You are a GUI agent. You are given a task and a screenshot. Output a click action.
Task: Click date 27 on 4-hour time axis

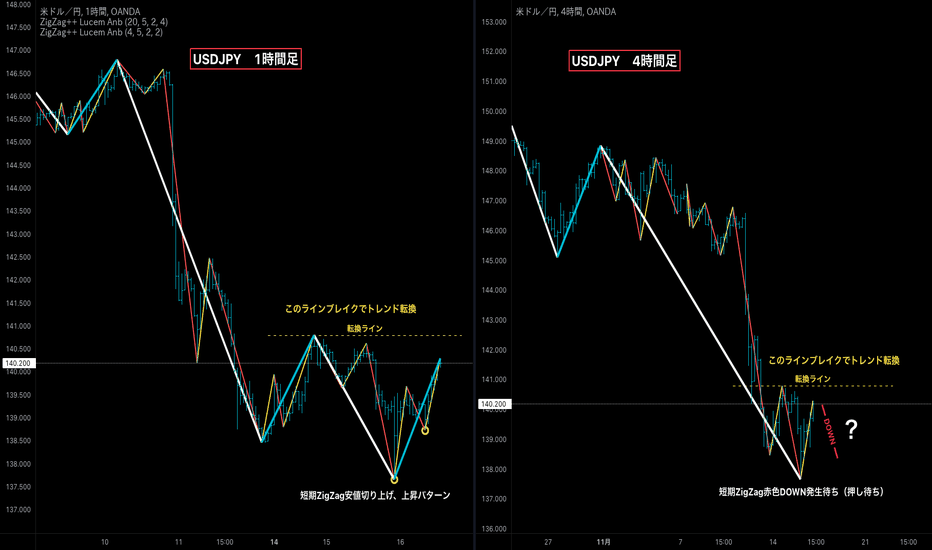tap(547, 542)
